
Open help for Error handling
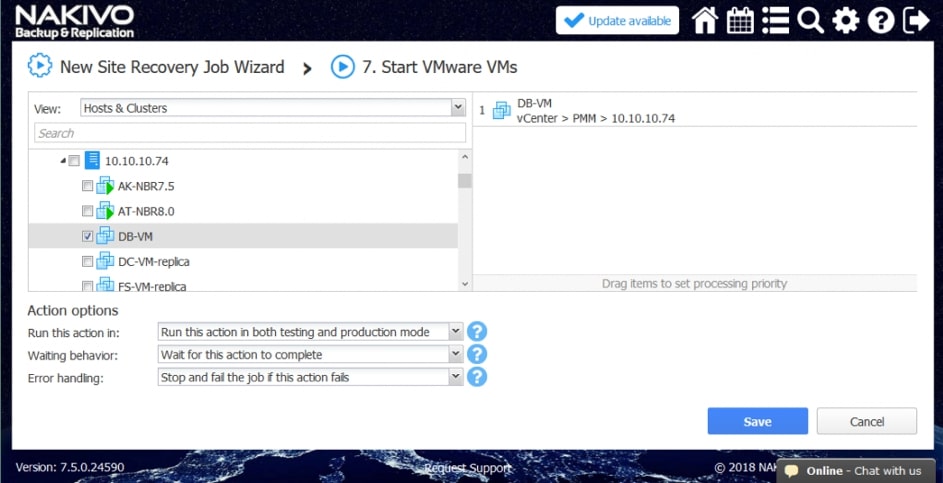pyautogui.click(x=476, y=377)
